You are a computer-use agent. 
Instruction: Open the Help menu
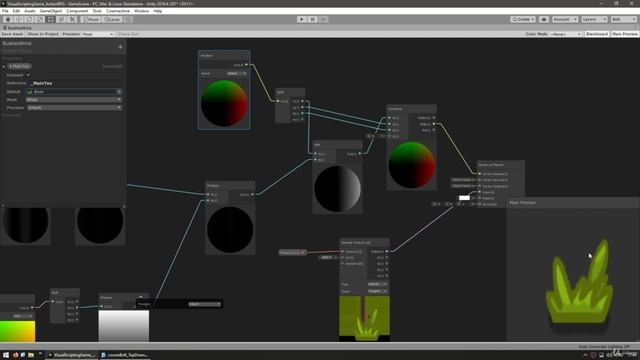pos(158,11)
